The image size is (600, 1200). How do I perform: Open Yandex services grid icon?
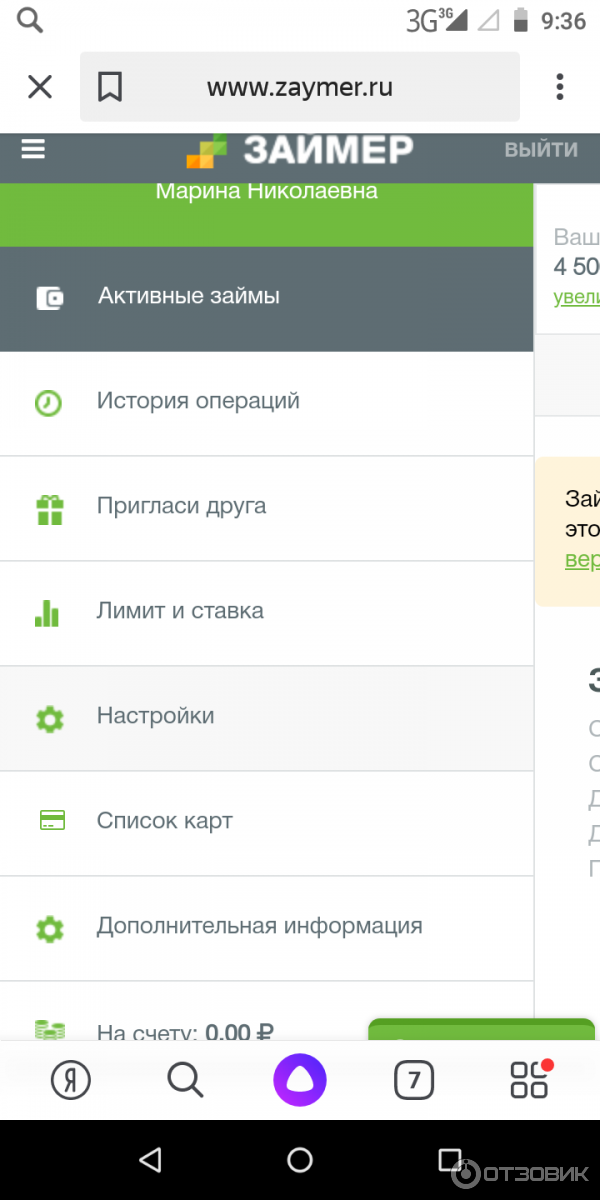click(x=529, y=1080)
